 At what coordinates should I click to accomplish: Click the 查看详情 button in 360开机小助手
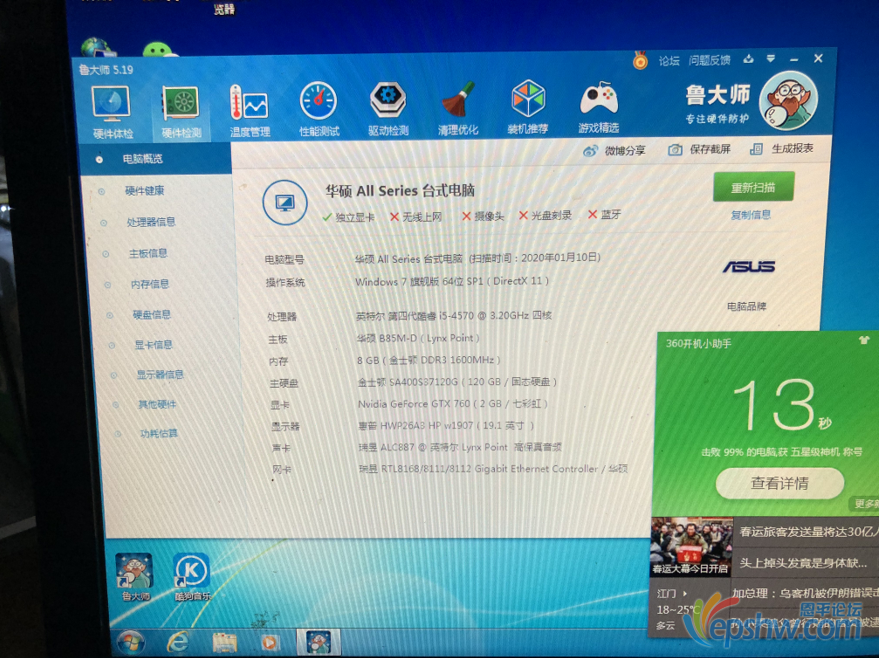780,483
